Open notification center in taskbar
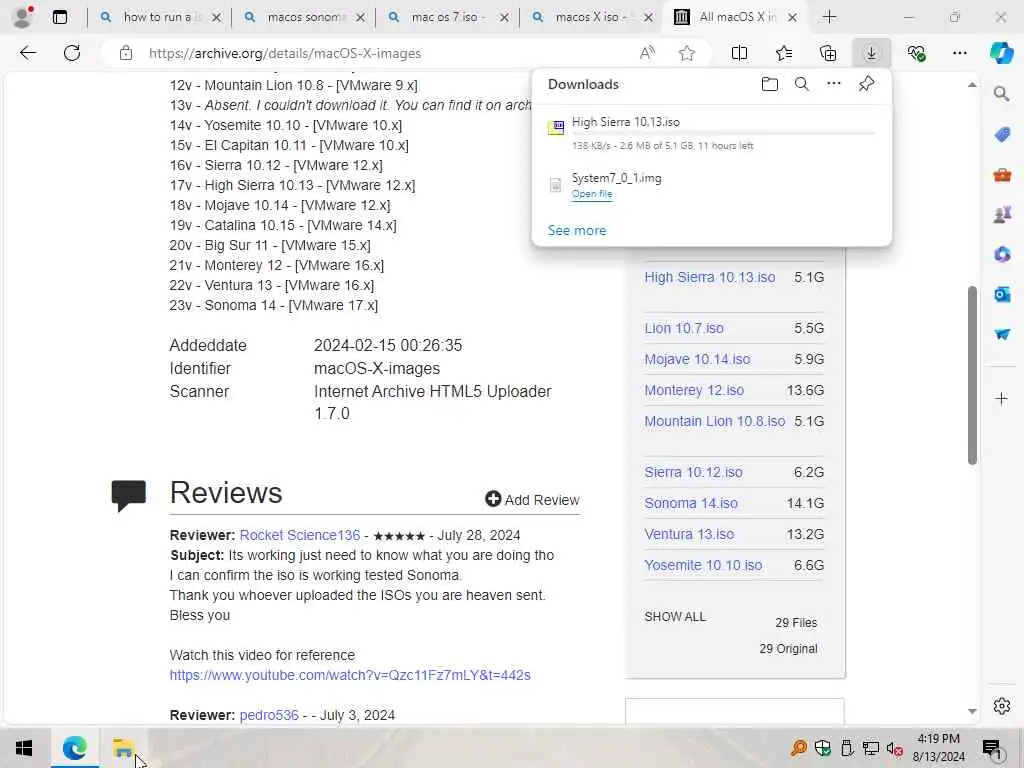The height and width of the screenshot is (768, 1024). [991, 748]
